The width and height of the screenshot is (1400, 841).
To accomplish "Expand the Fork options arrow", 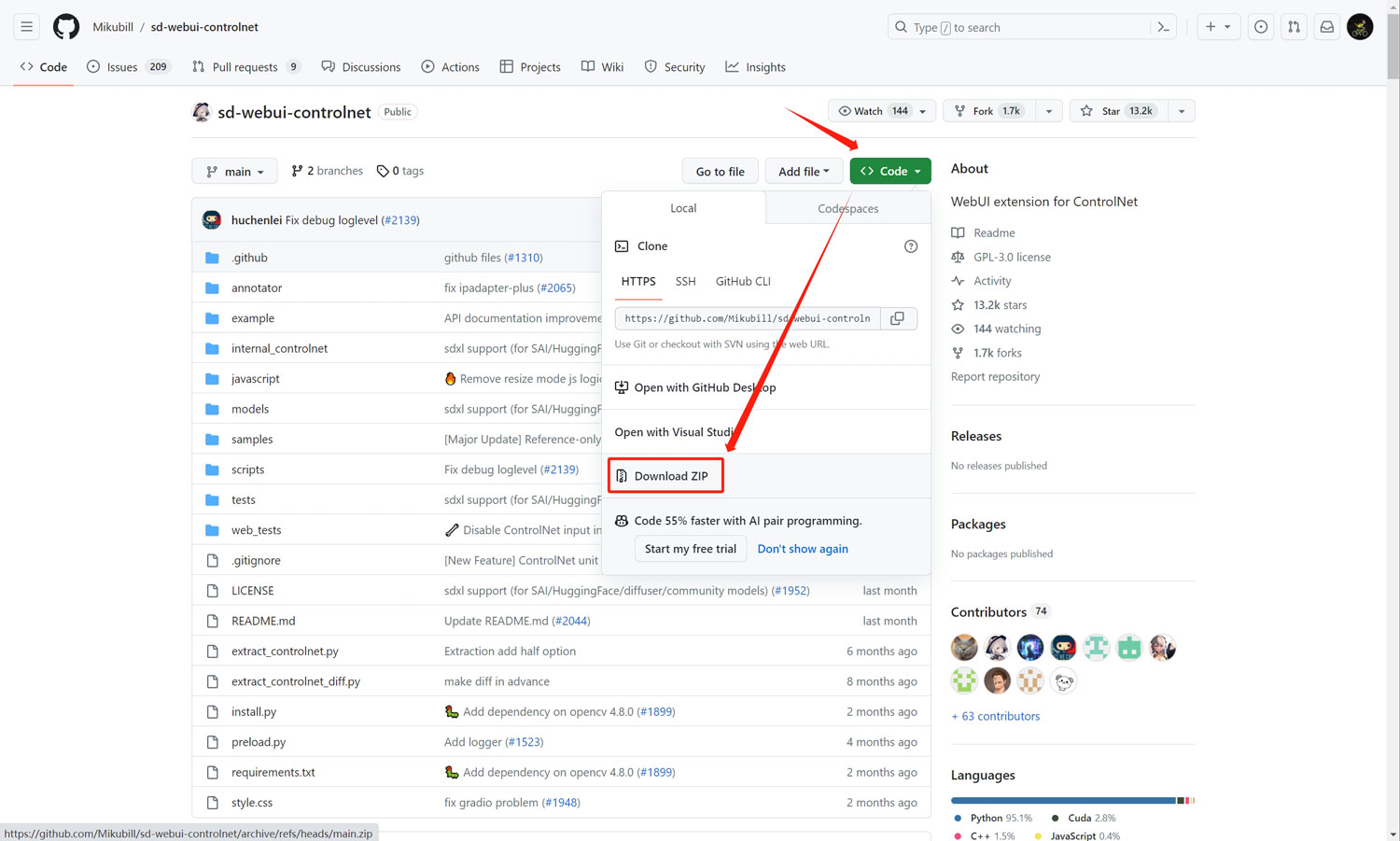I will pyautogui.click(x=1049, y=111).
